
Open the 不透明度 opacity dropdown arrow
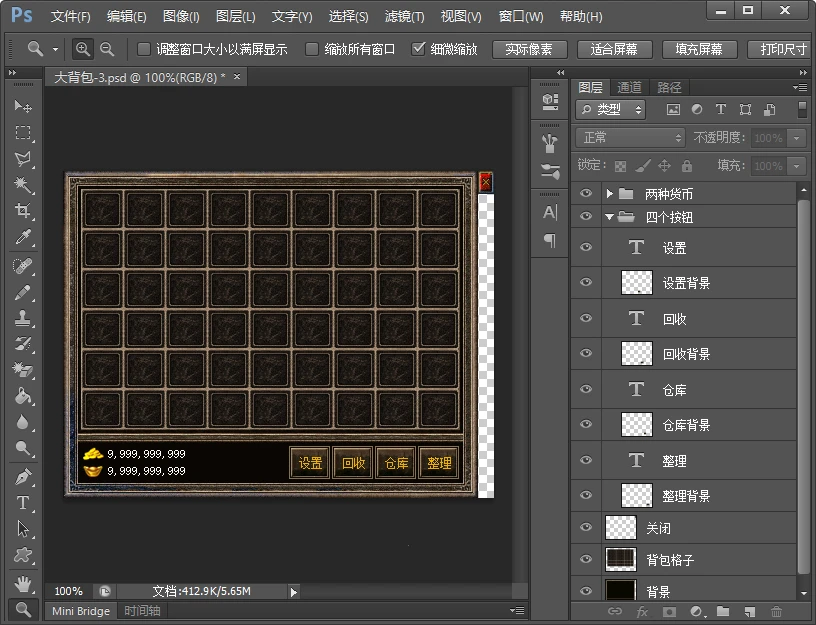click(x=797, y=138)
